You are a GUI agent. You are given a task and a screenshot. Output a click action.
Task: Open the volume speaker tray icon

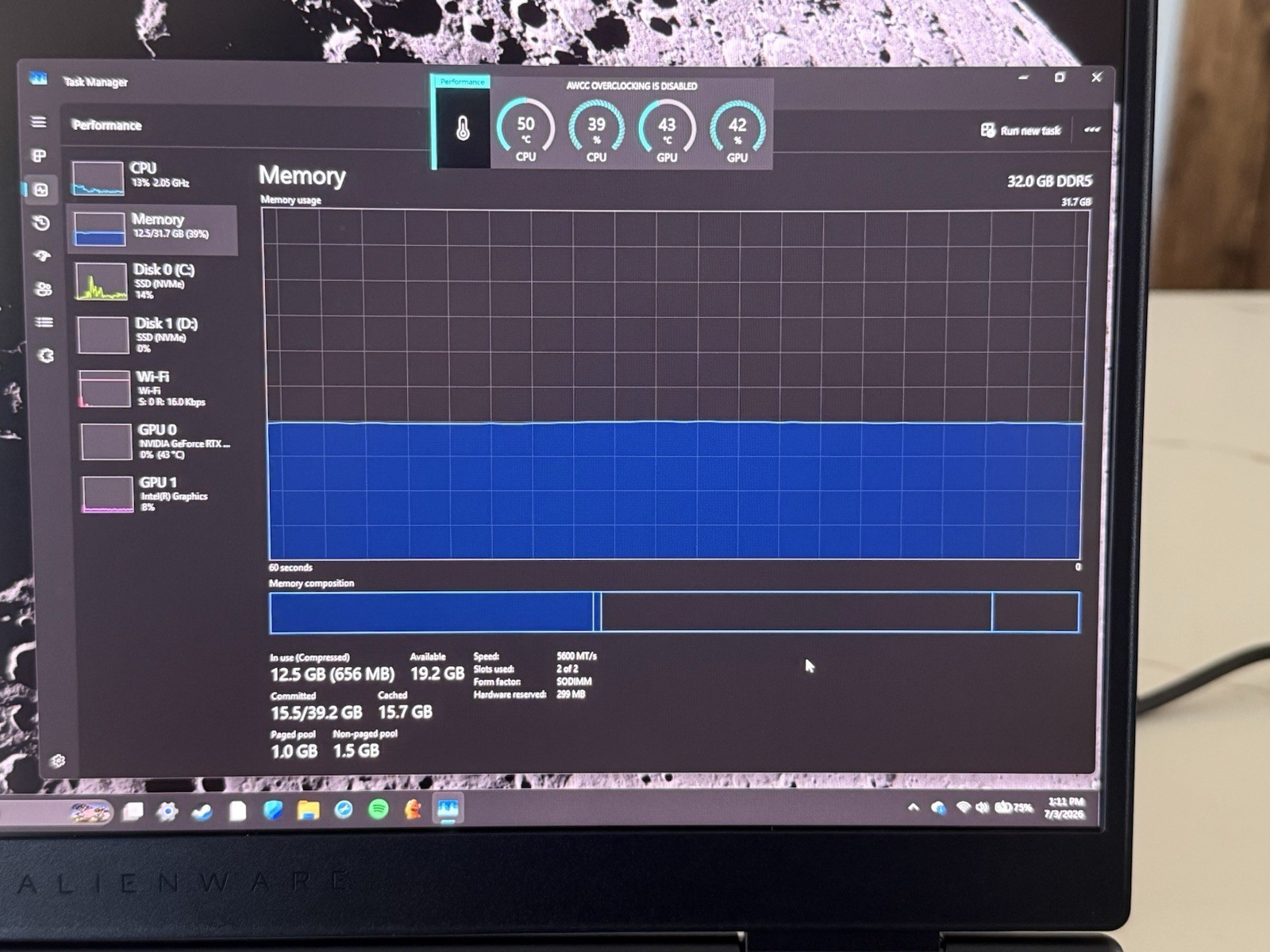tap(982, 808)
